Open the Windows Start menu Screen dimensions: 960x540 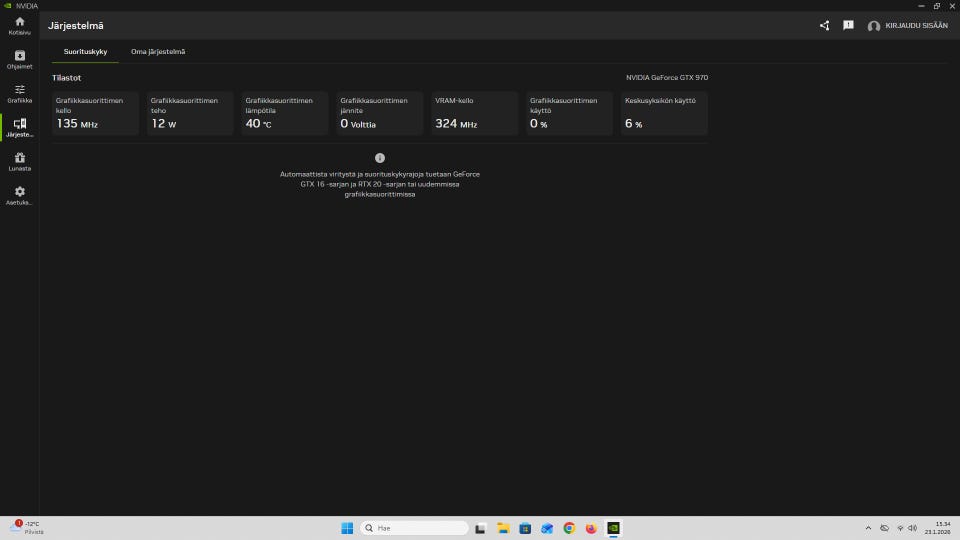tap(347, 528)
